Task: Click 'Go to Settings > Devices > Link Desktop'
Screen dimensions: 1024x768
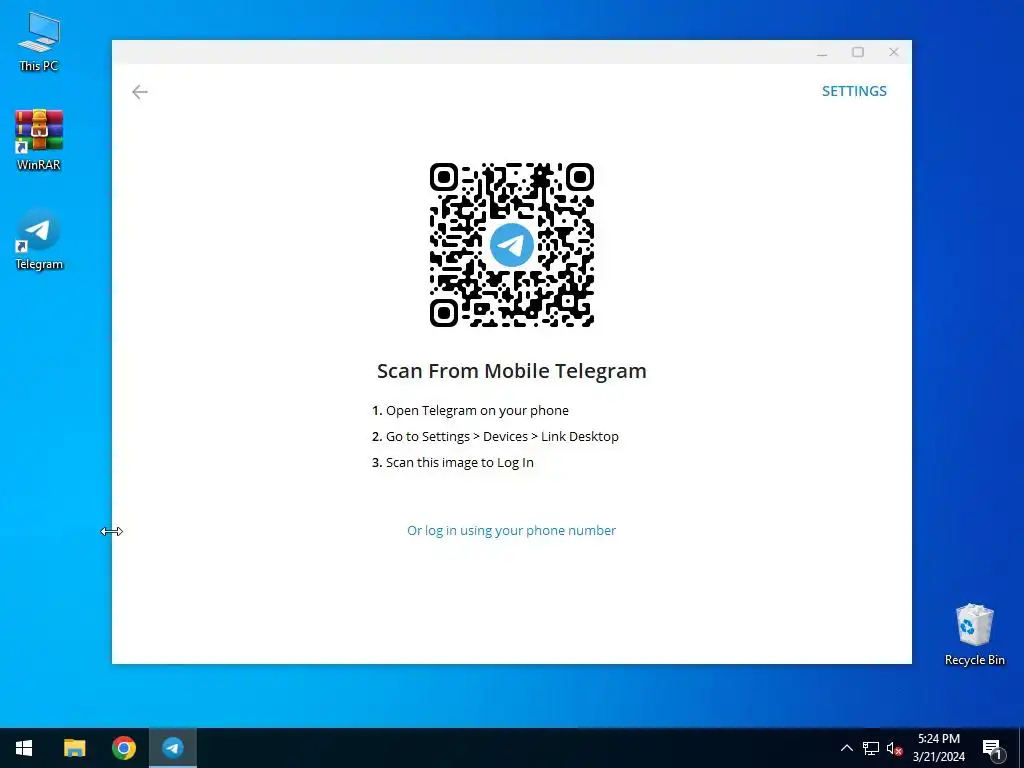Action: pos(502,437)
